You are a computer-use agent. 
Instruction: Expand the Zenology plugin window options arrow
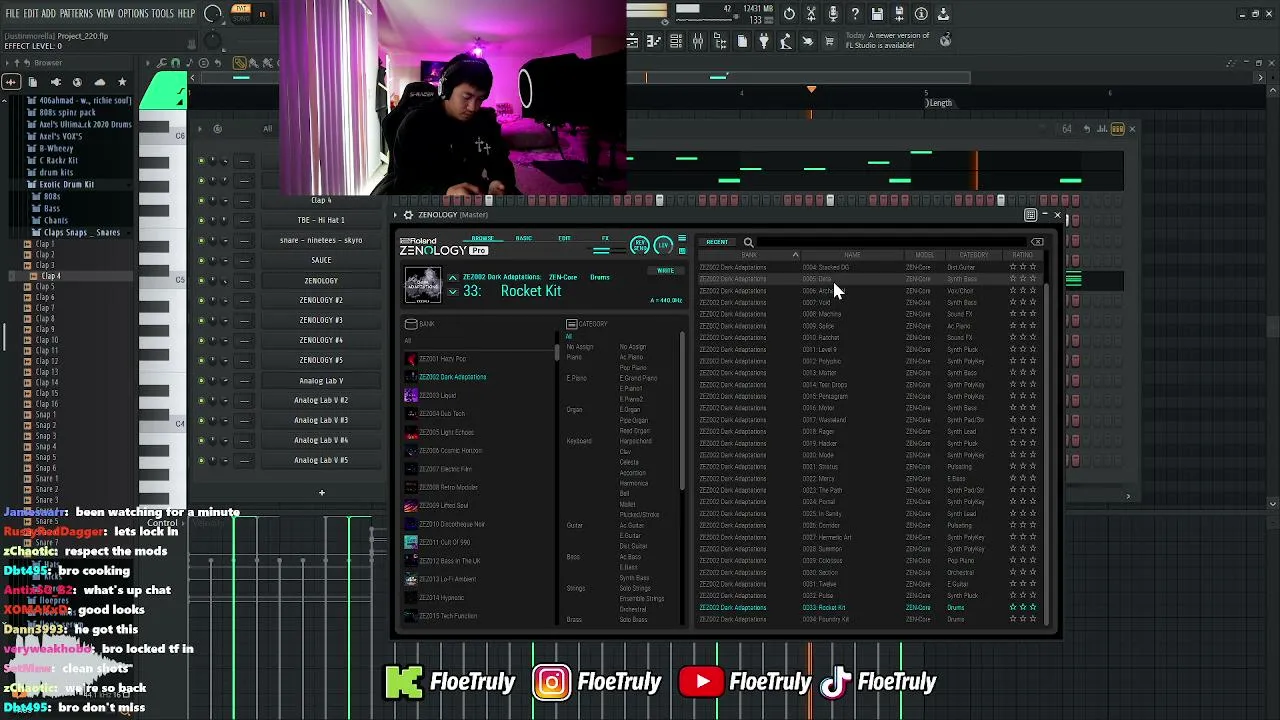pos(396,215)
